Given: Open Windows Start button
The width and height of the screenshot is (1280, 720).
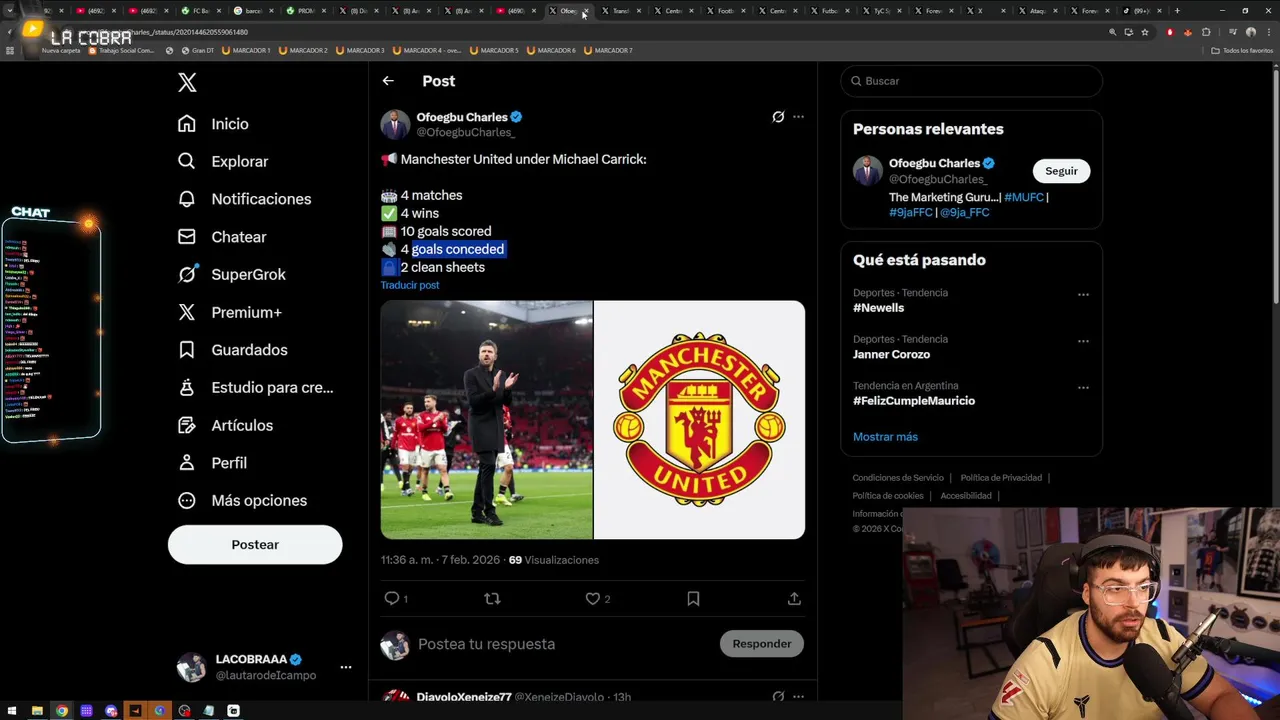Looking at the screenshot, I should [13, 711].
